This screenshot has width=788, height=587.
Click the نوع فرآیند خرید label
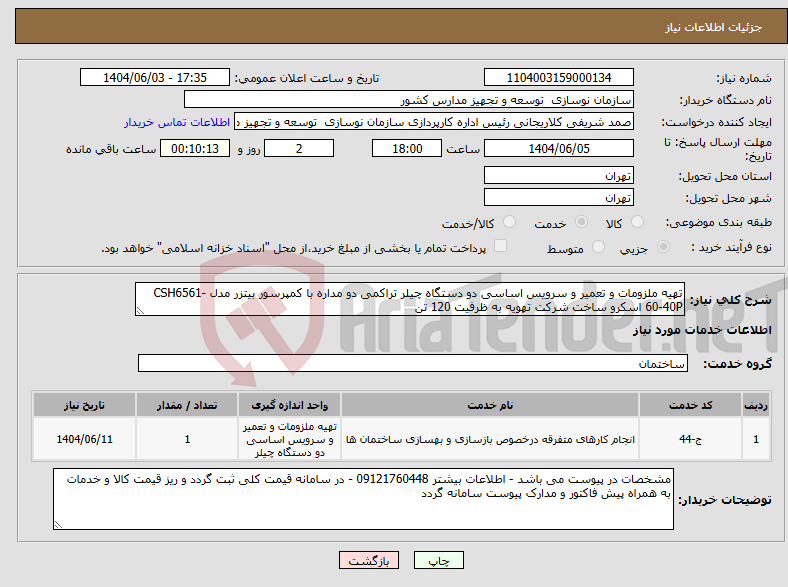click(x=731, y=247)
